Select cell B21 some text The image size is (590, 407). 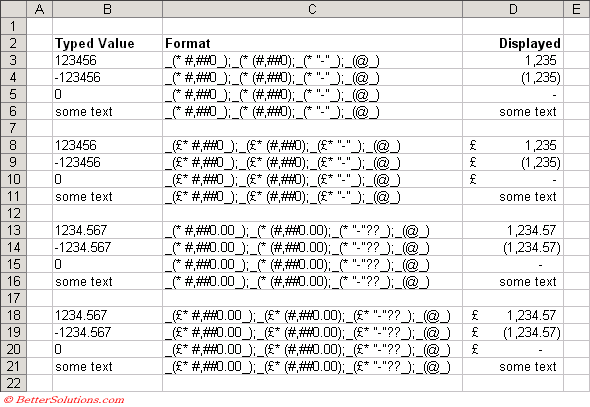pos(108,366)
